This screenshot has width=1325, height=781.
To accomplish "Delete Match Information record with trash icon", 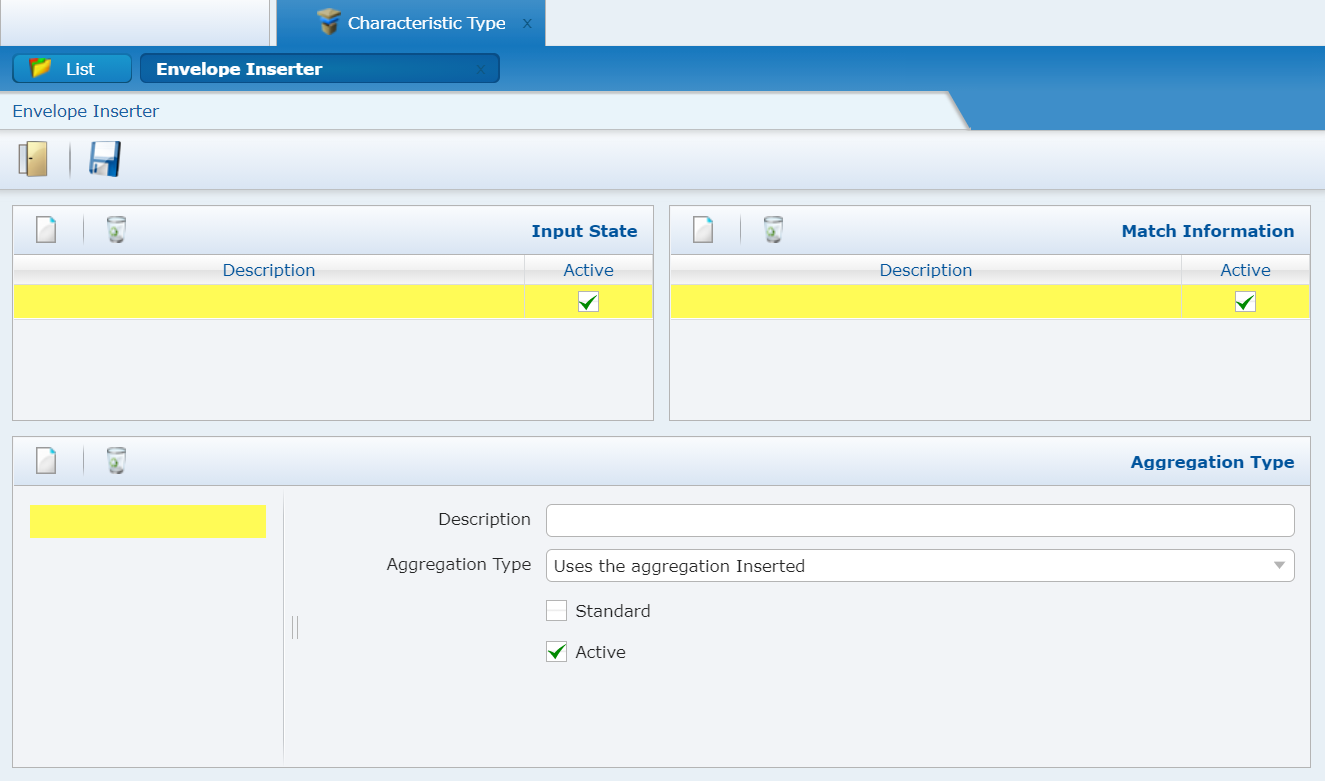I will pyautogui.click(x=773, y=230).
